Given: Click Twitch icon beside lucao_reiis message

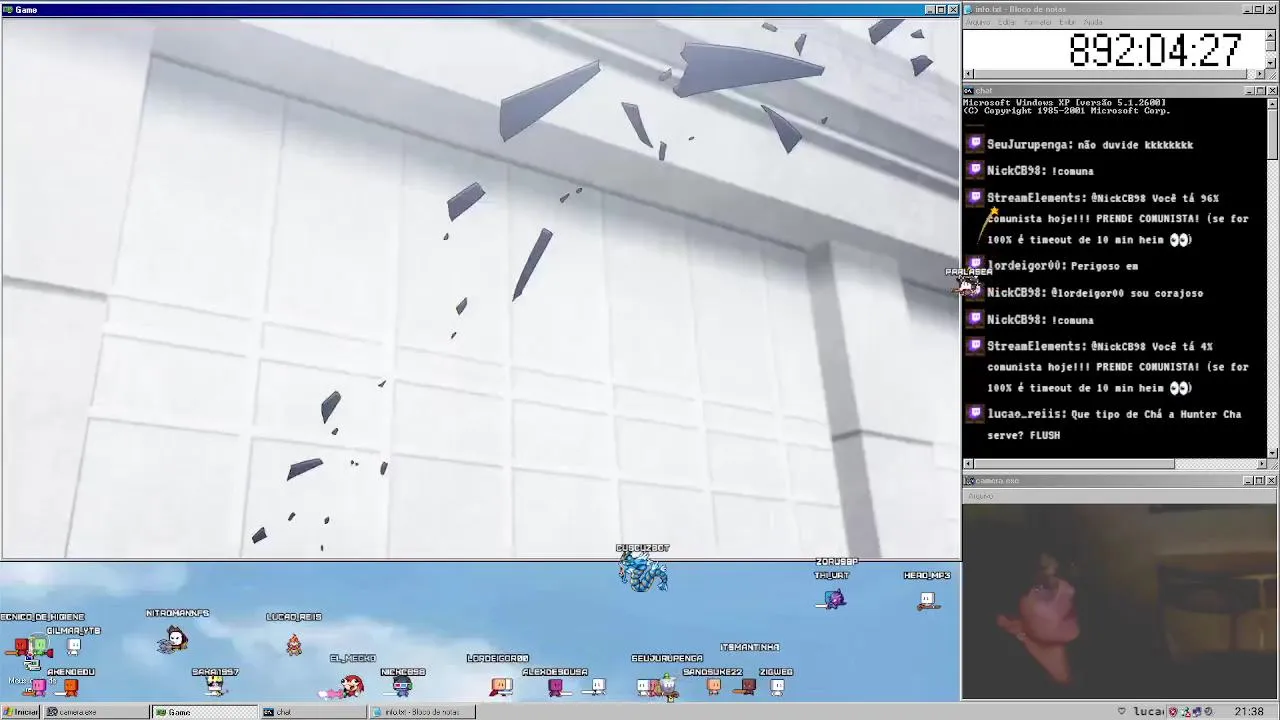Looking at the screenshot, I should pyautogui.click(x=975, y=413).
